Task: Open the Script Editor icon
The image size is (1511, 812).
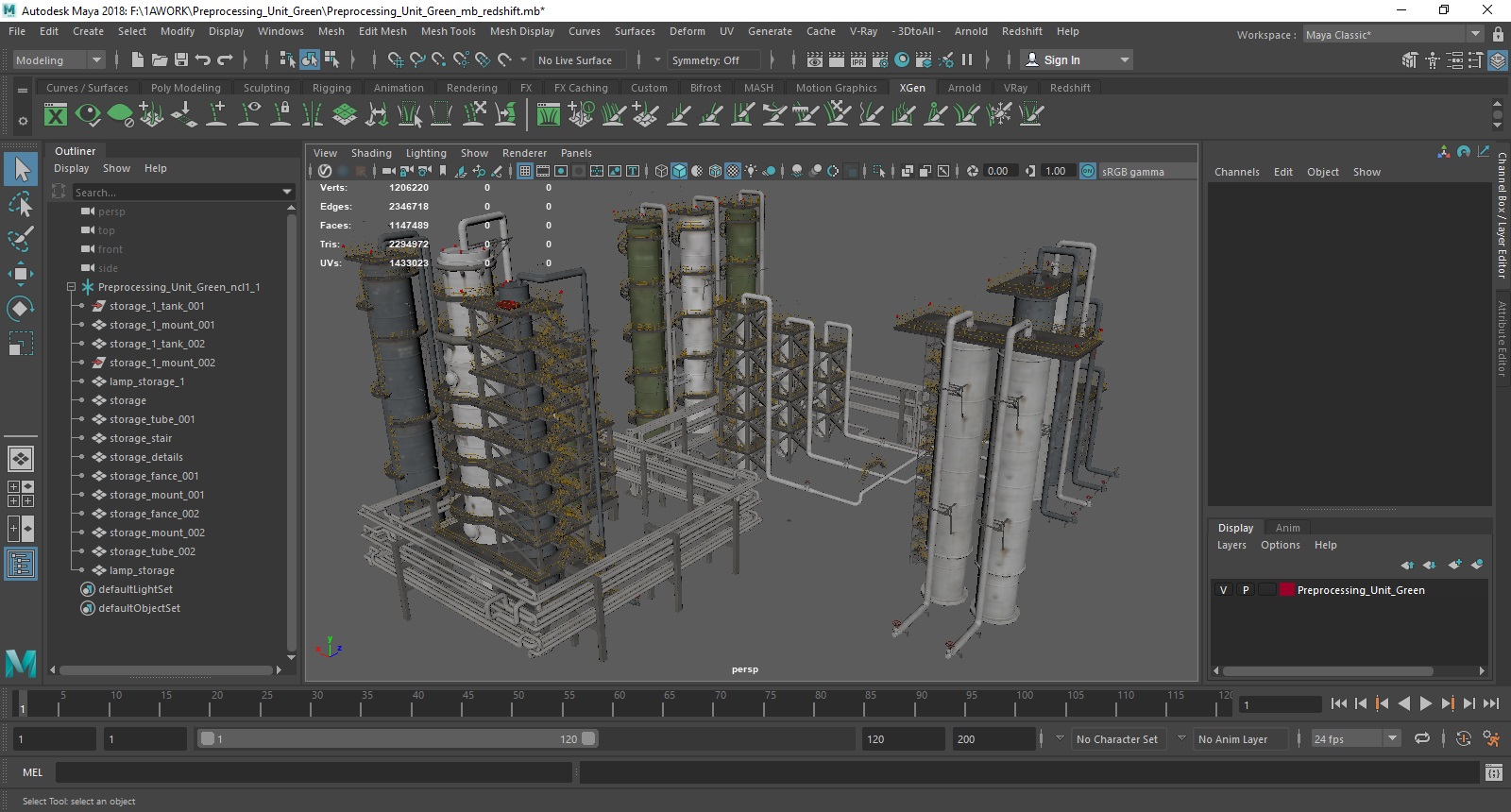Action: click(1493, 772)
